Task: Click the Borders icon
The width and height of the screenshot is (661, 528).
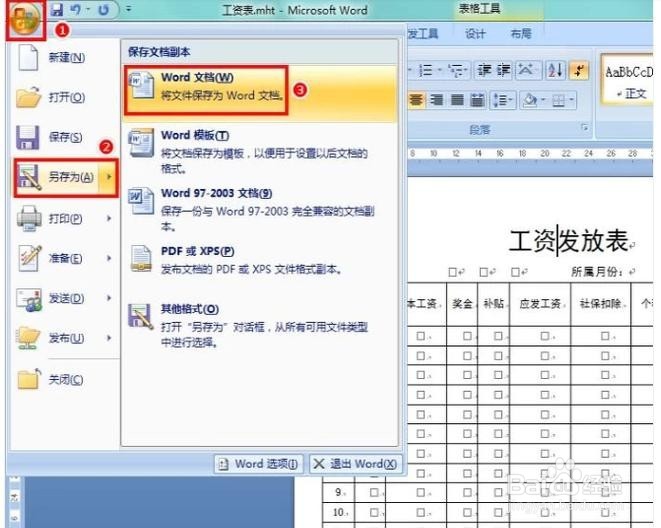Action: tap(558, 100)
